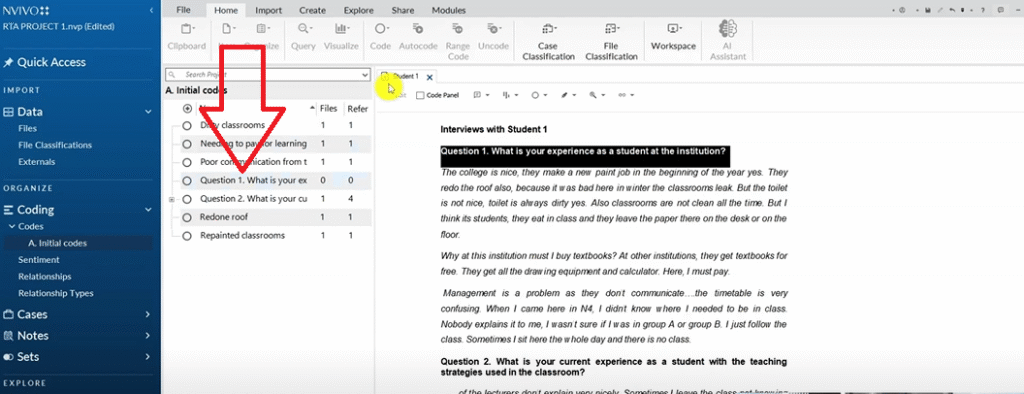Select the circle beside Redone roof
1024x394 pixels.
187,217
